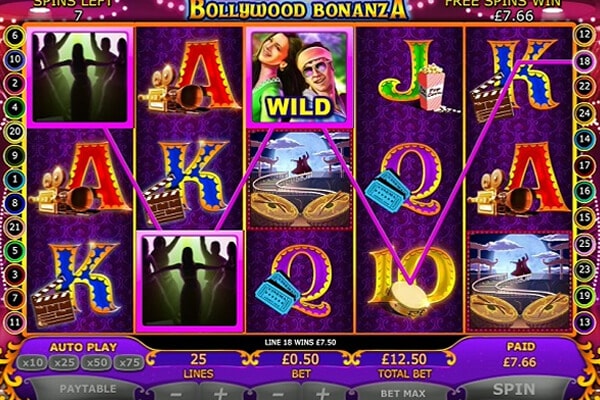The width and height of the screenshot is (600, 400).
Task: Open the PAYTABLE
Action: [88, 389]
